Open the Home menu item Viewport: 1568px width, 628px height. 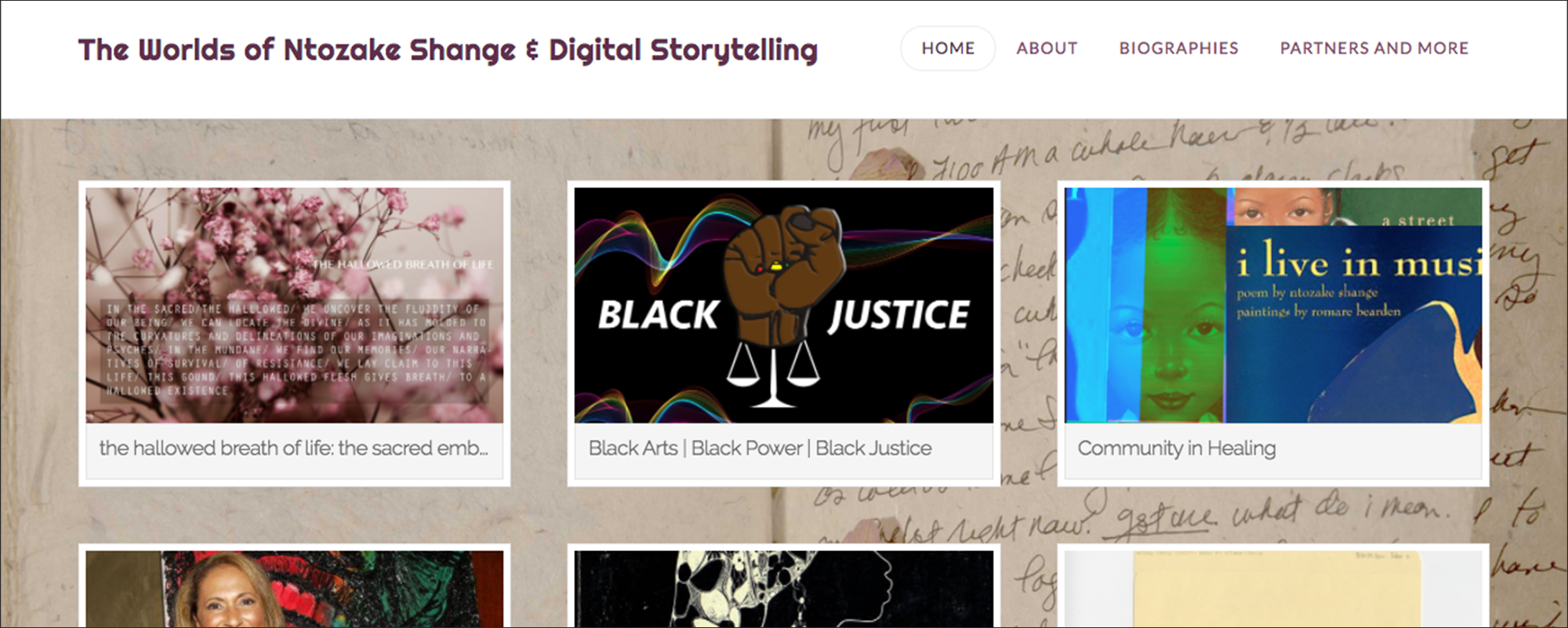coord(947,49)
